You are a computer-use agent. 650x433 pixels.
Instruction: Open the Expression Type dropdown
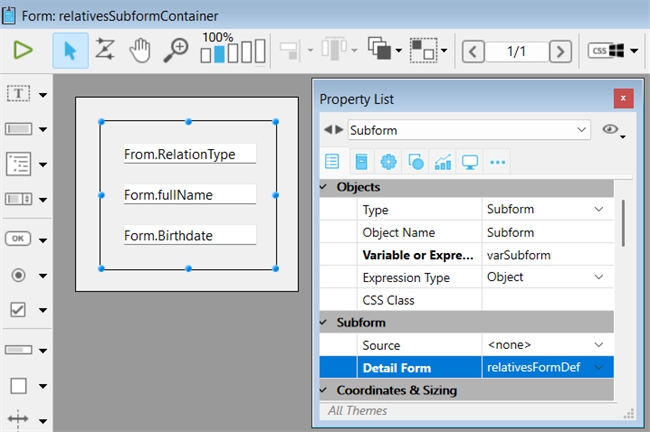pyautogui.click(x=598, y=277)
